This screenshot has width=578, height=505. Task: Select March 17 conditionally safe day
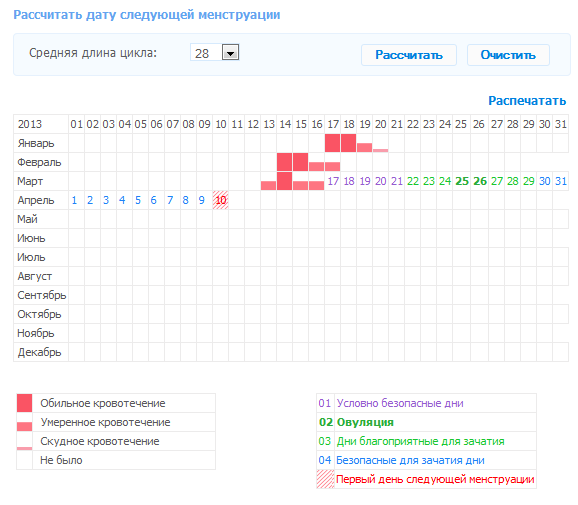[x=333, y=181]
